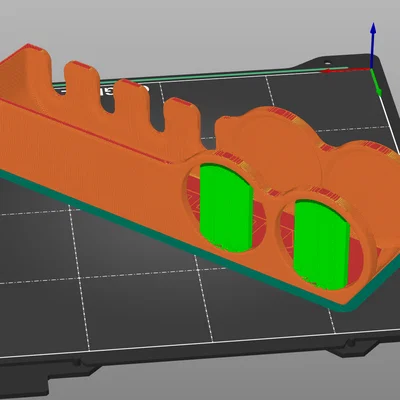Click the fourth, shortest comb tooth
400x400 pixels.
(182, 115)
